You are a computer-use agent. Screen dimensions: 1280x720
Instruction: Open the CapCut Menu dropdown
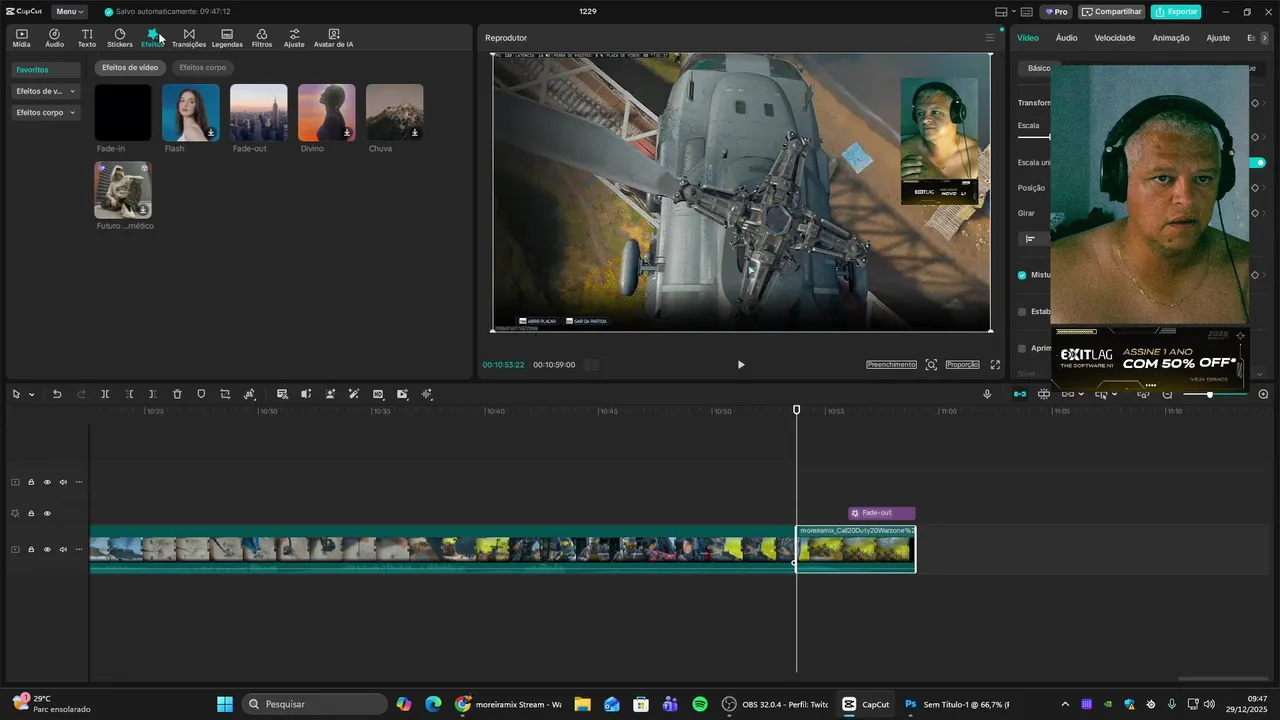(70, 12)
